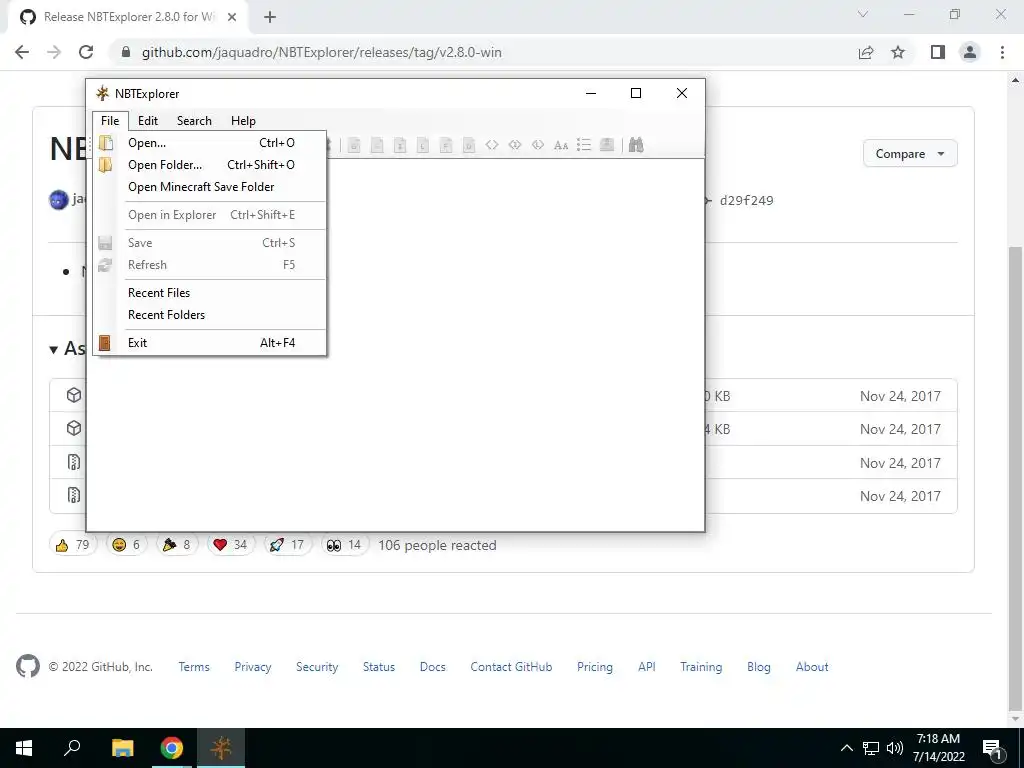Show hidden tray icons chevron
The height and width of the screenshot is (768, 1024).
(x=846, y=748)
